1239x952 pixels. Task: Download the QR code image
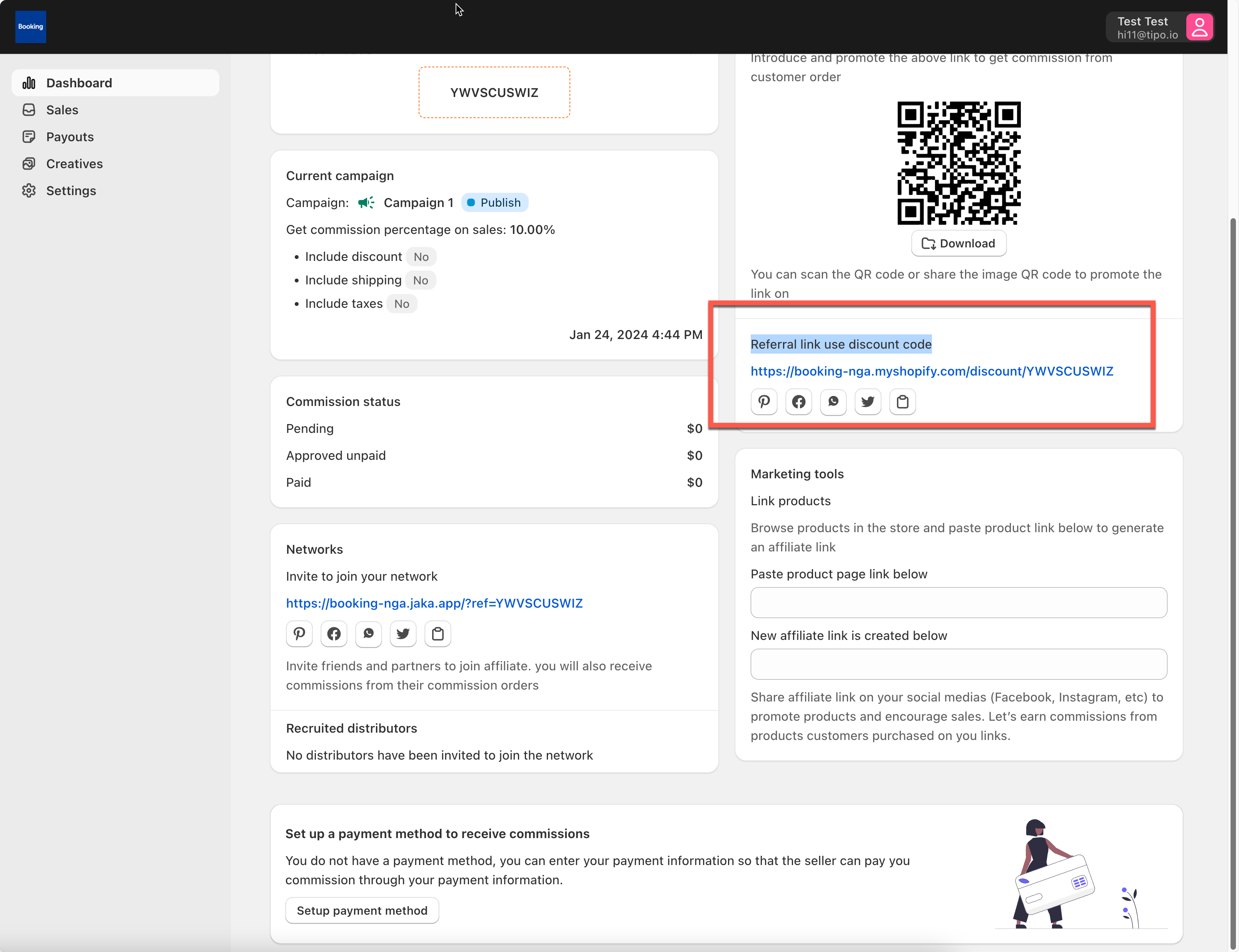pos(958,243)
